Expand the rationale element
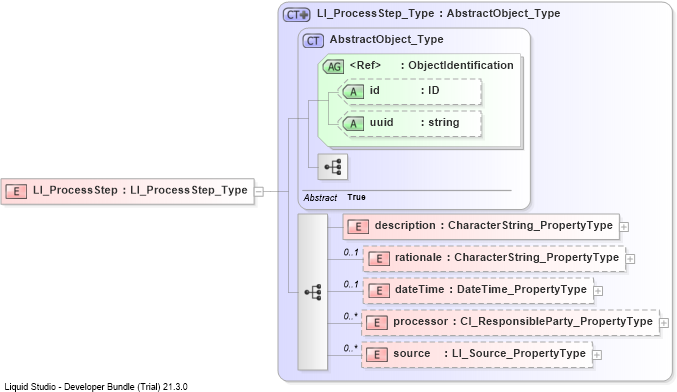This screenshot has height=392, width=677. coord(630,259)
